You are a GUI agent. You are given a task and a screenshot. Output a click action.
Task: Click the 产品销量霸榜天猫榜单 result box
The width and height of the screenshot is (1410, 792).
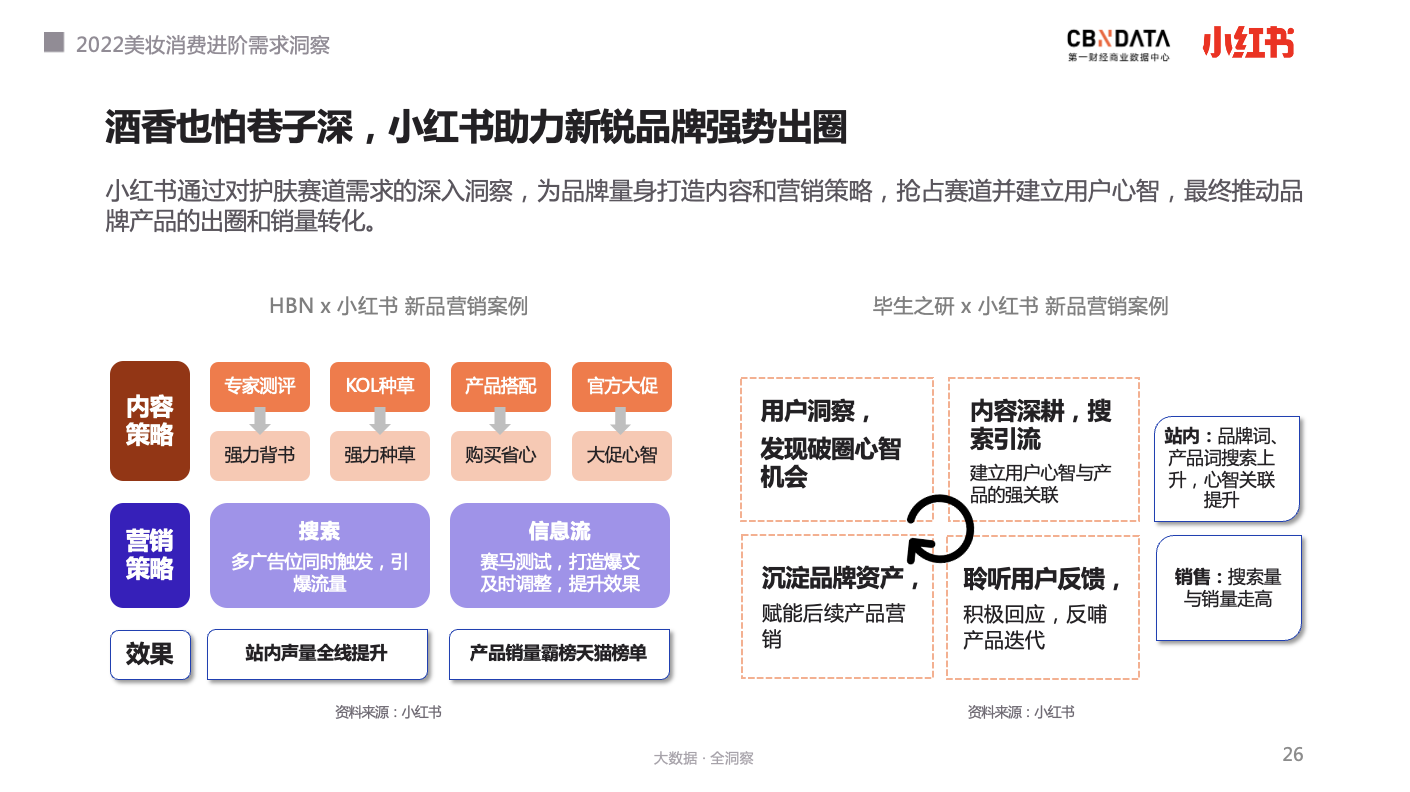(559, 654)
